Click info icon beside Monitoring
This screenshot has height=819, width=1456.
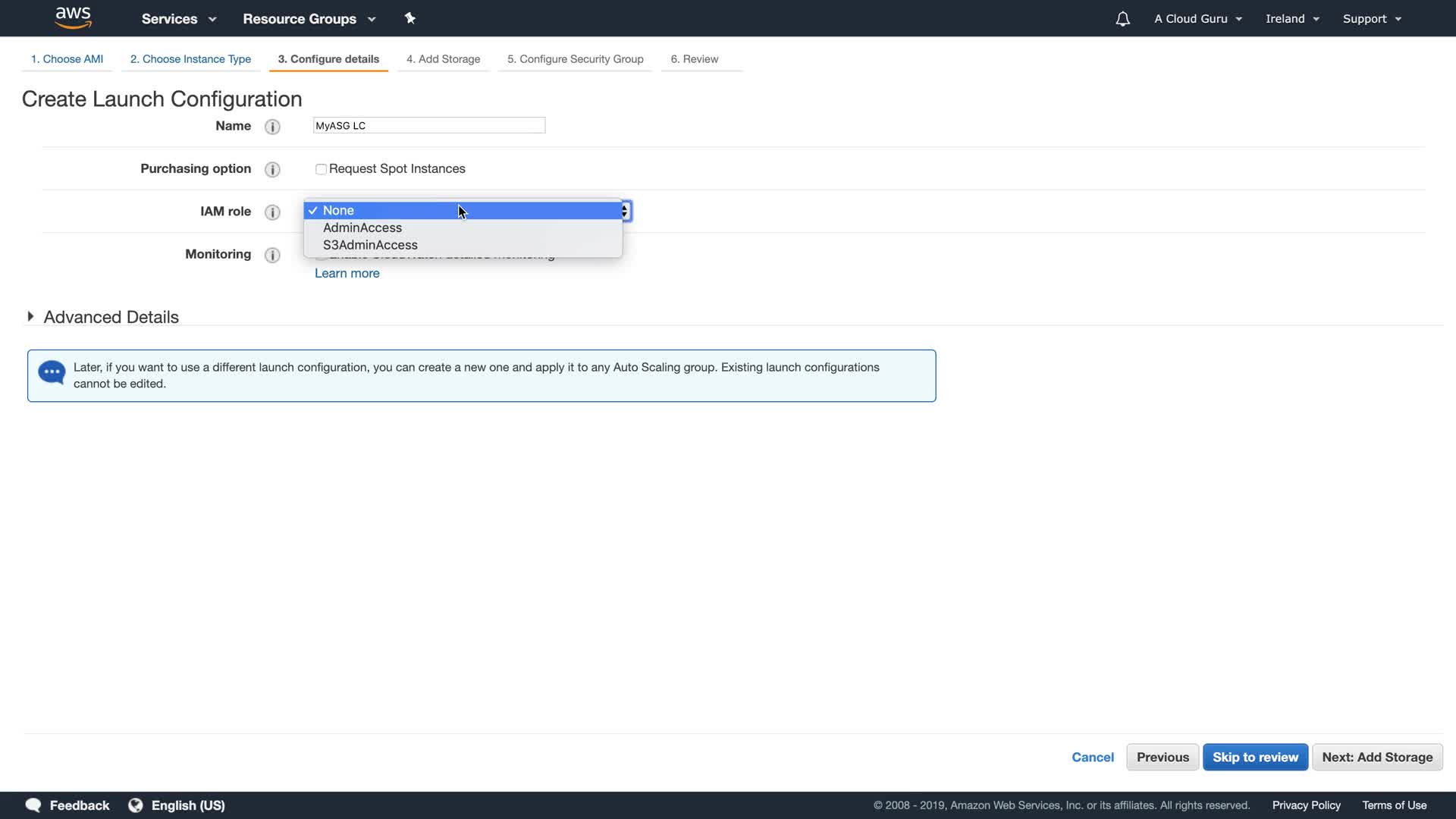click(x=272, y=255)
